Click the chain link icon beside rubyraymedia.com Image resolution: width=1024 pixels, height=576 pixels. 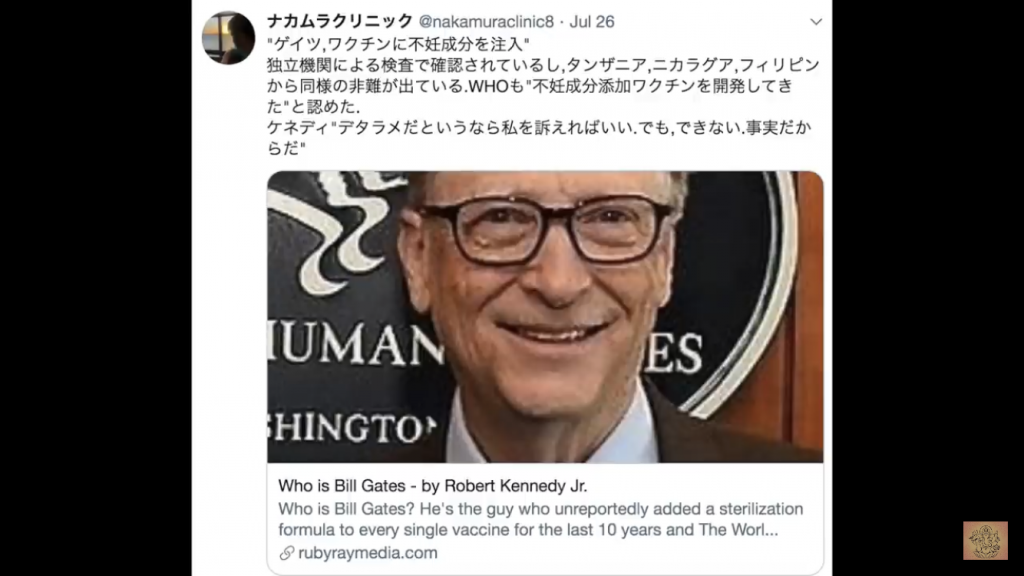[x=287, y=553]
